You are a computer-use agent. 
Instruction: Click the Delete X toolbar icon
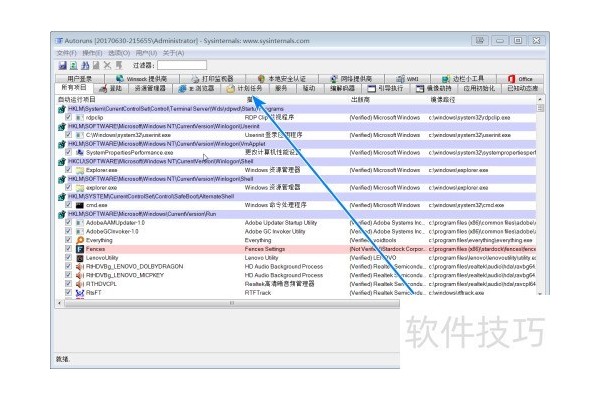pyautogui.click(x=107, y=65)
